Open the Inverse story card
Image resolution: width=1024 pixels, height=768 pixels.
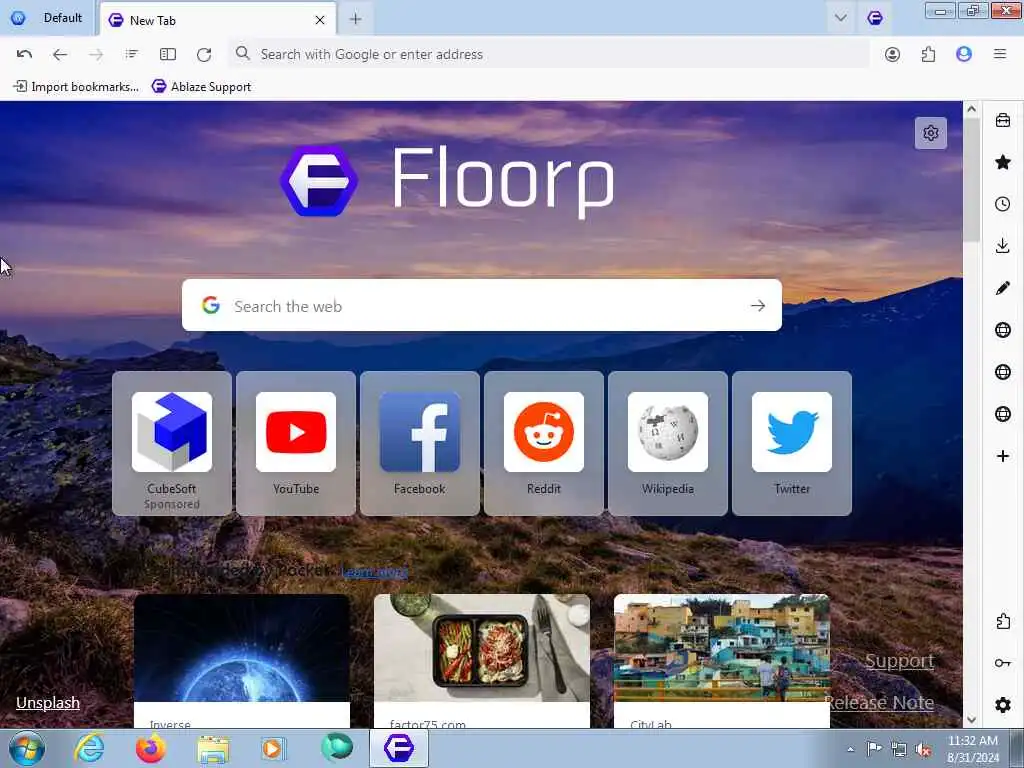point(242,661)
